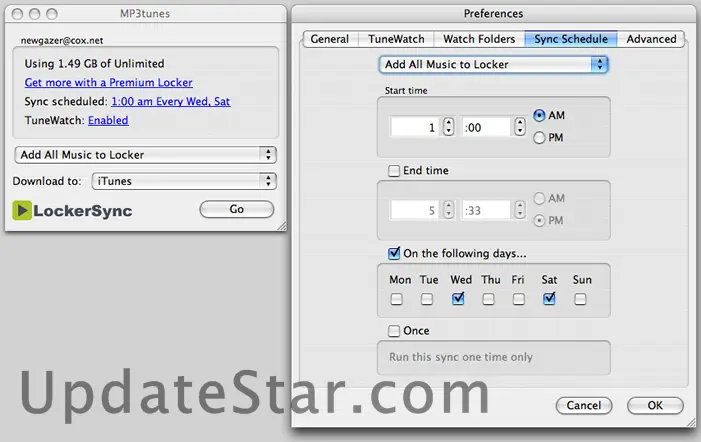Uncheck the Wed day checkbox

[458, 299]
